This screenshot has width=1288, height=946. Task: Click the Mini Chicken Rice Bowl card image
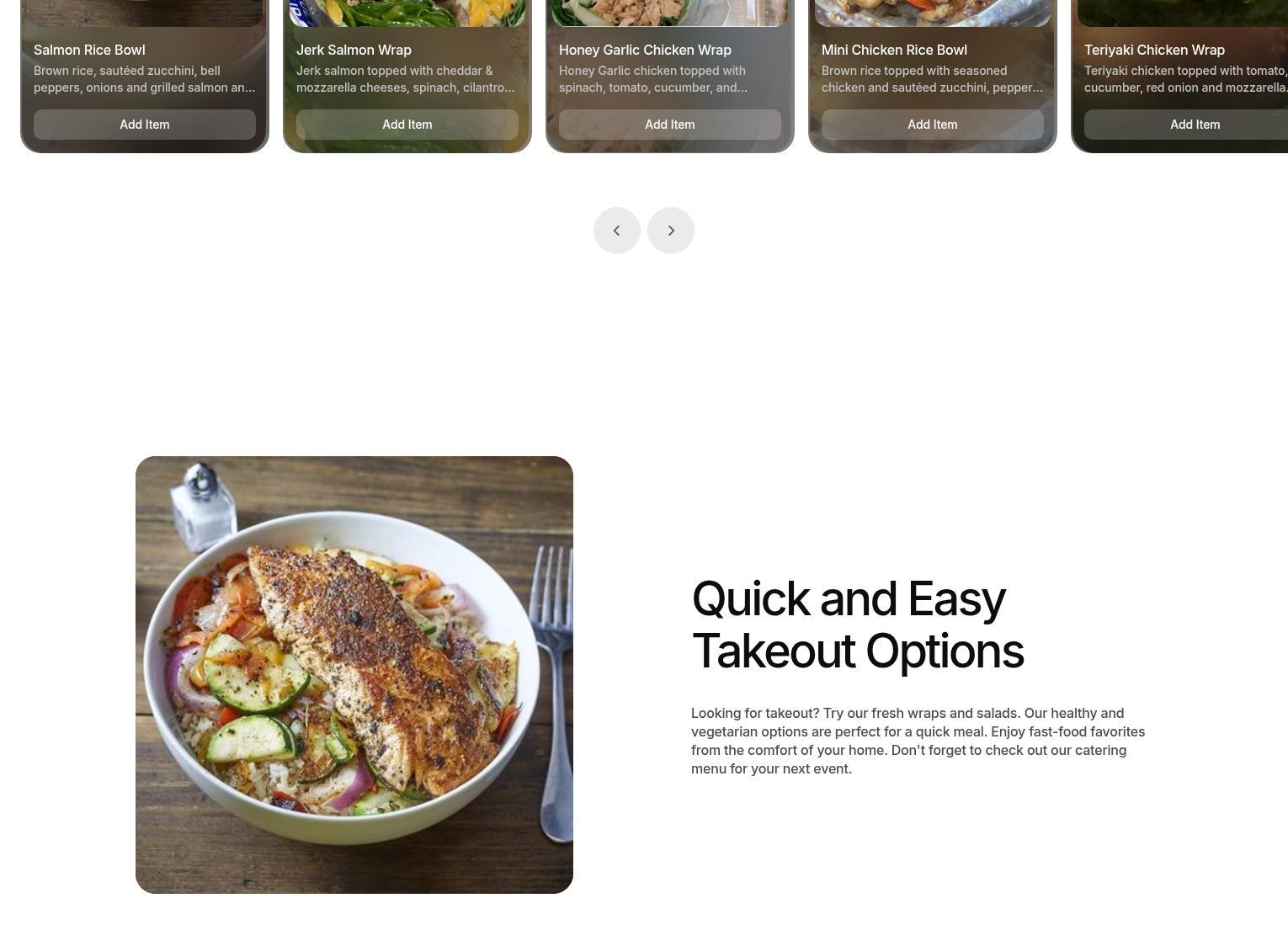933,13
